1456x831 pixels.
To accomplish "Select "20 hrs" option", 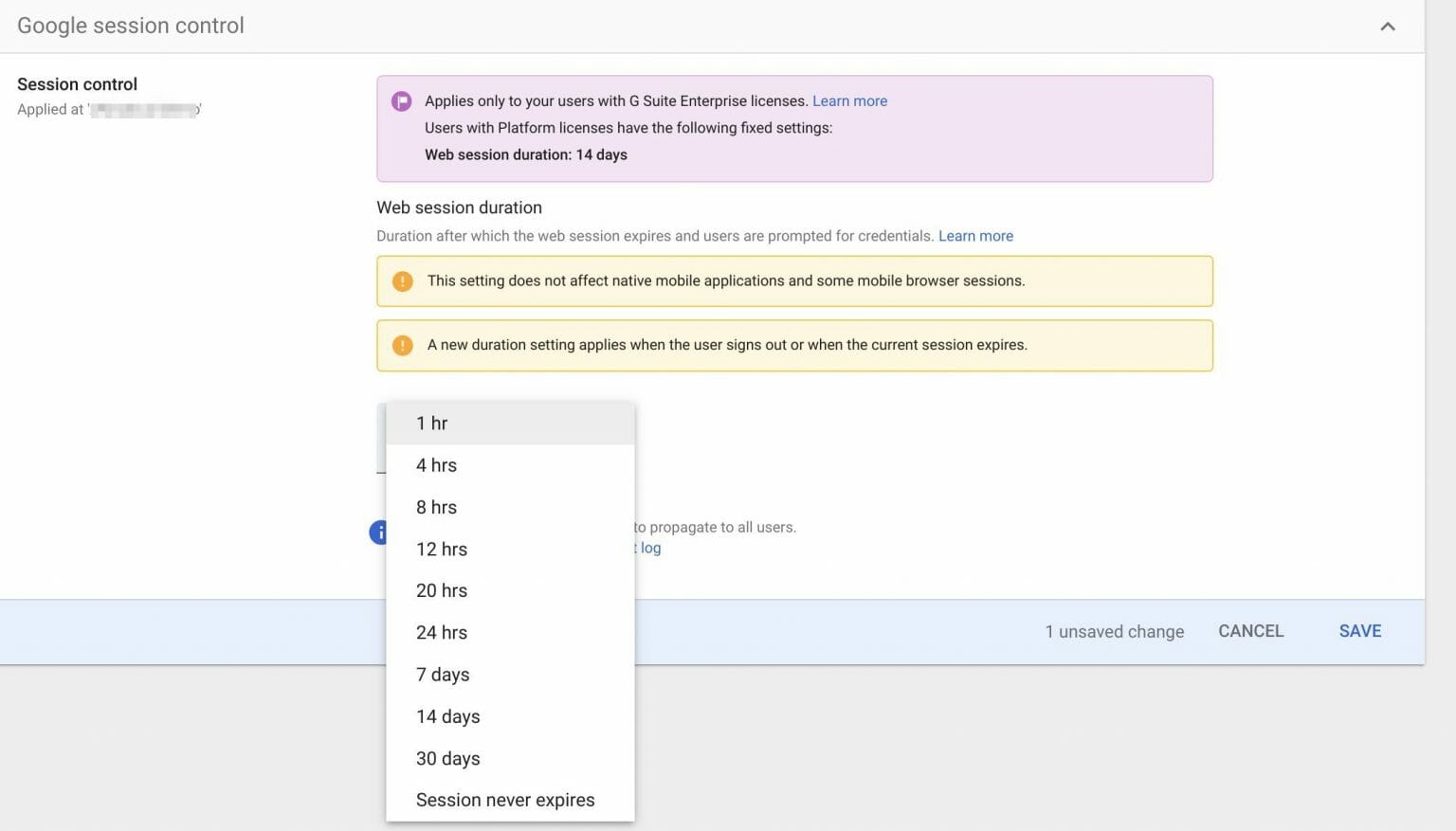I will [442, 590].
